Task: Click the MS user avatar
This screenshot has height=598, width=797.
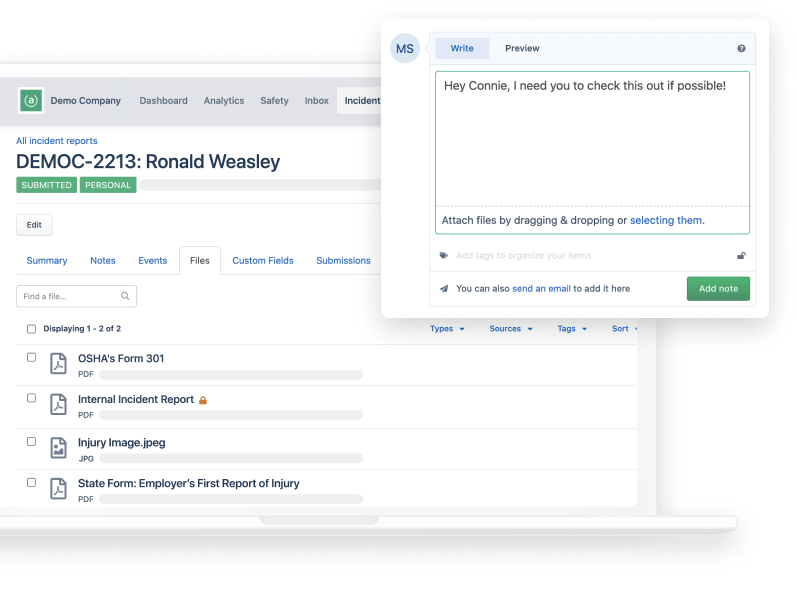Action: (405, 48)
